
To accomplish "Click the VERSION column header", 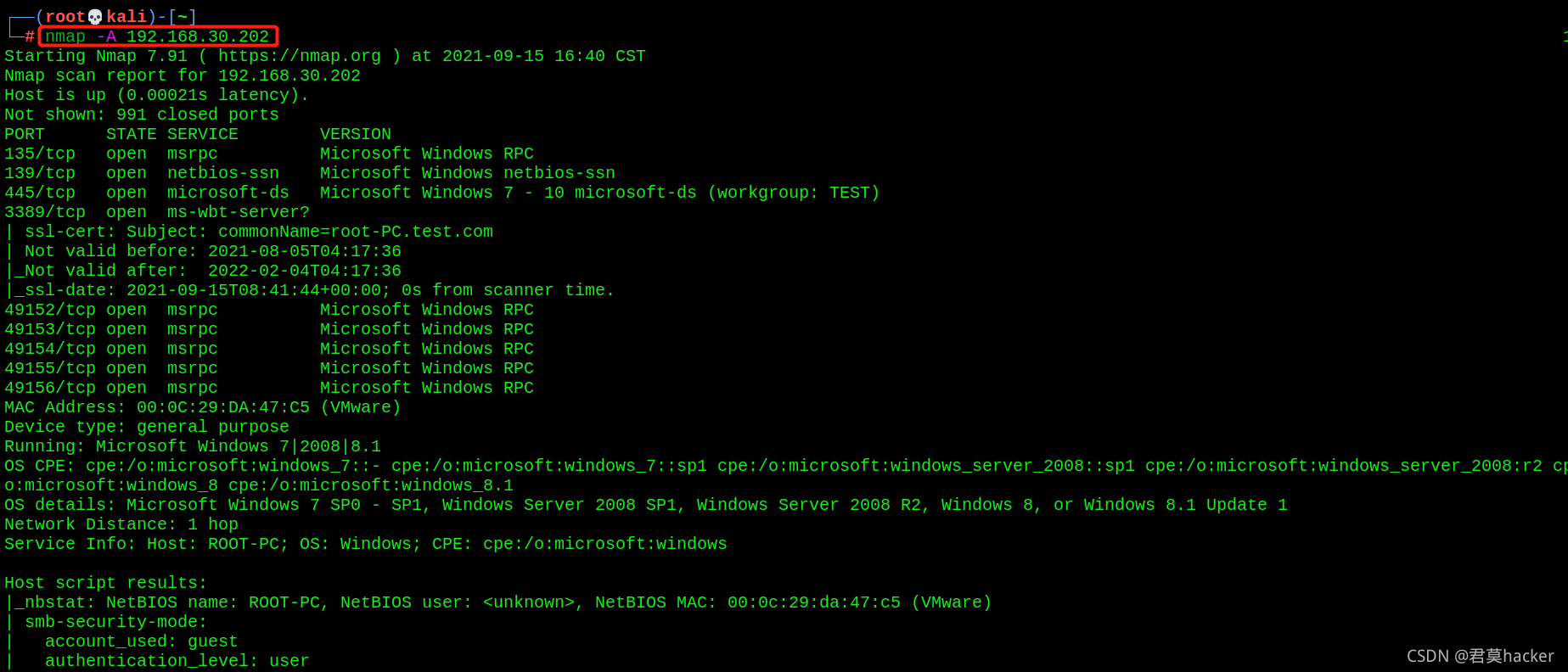I will click(x=356, y=134).
